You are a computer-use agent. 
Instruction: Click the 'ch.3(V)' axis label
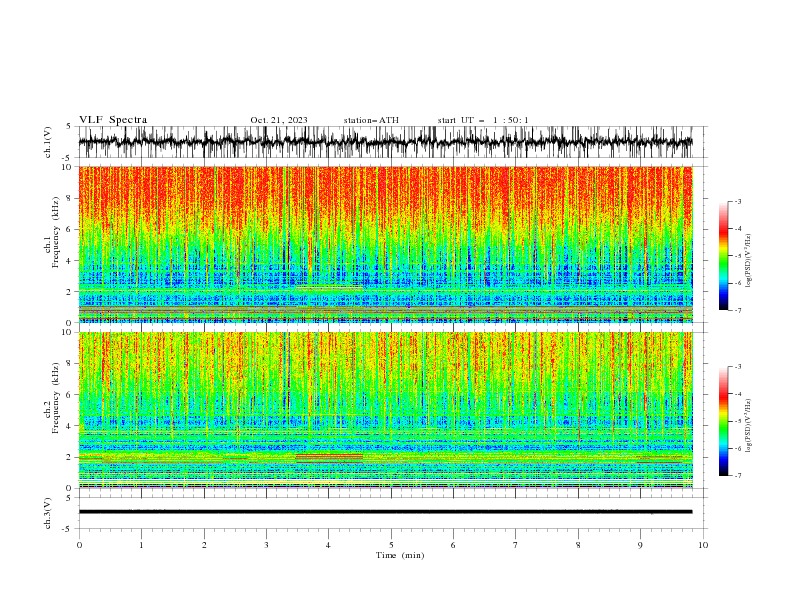point(48,513)
